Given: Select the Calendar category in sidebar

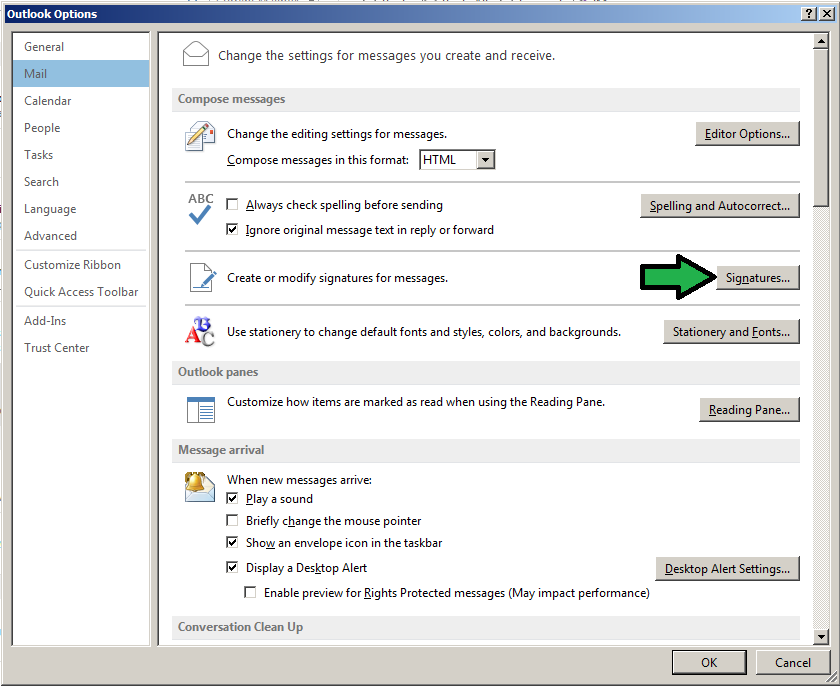Looking at the screenshot, I should point(48,101).
